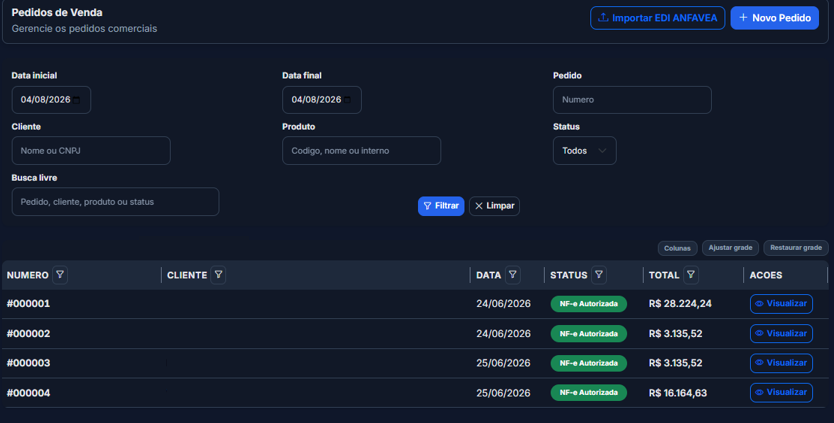The height and width of the screenshot is (423, 834).
Task: Select order number #000002
Action: (28, 334)
